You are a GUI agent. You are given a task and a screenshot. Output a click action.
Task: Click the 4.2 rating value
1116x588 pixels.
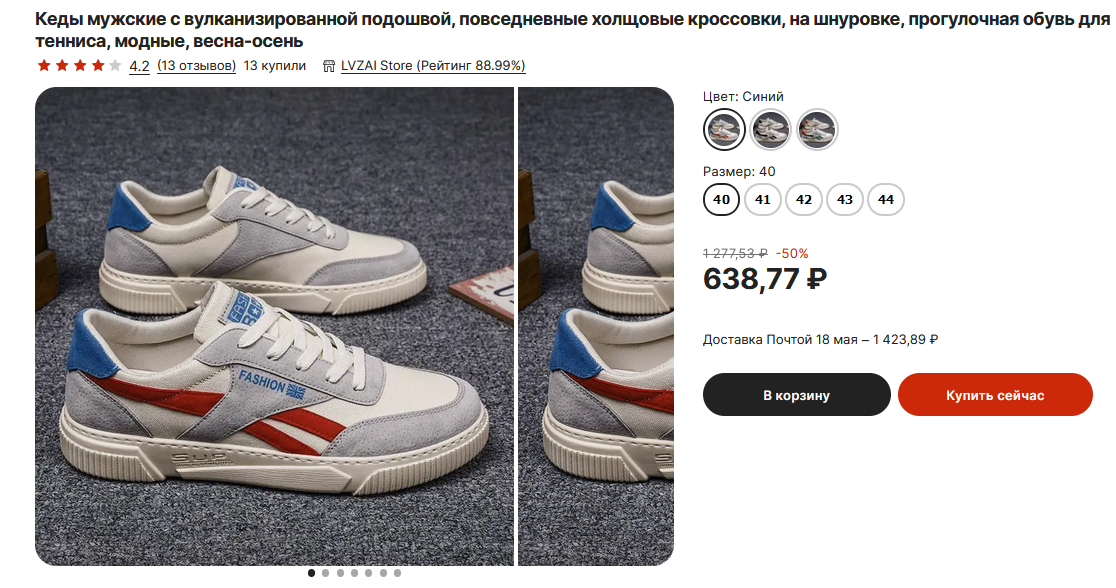pyautogui.click(x=140, y=66)
